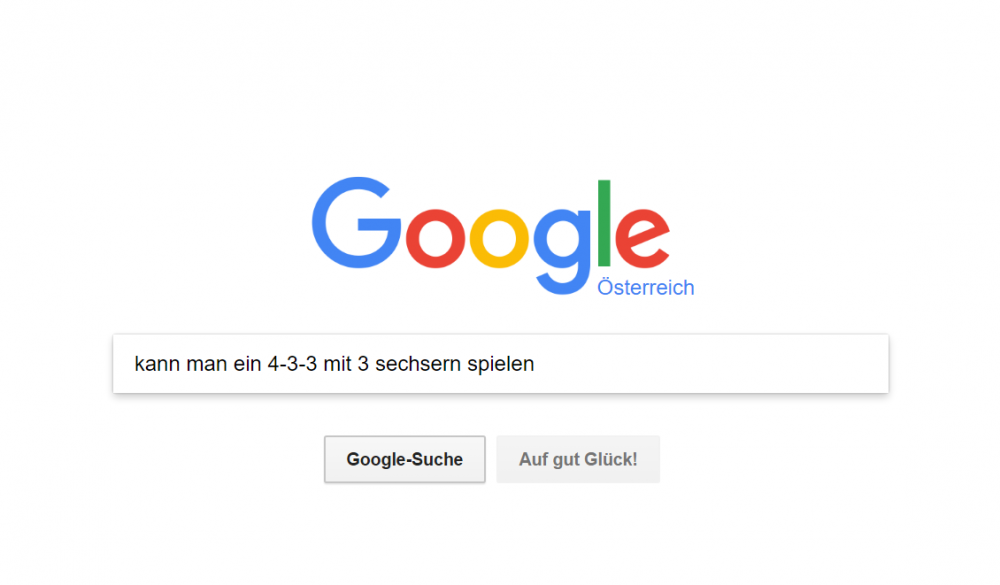Place cursor on "4-3-3" in search text

pos(292,364)
